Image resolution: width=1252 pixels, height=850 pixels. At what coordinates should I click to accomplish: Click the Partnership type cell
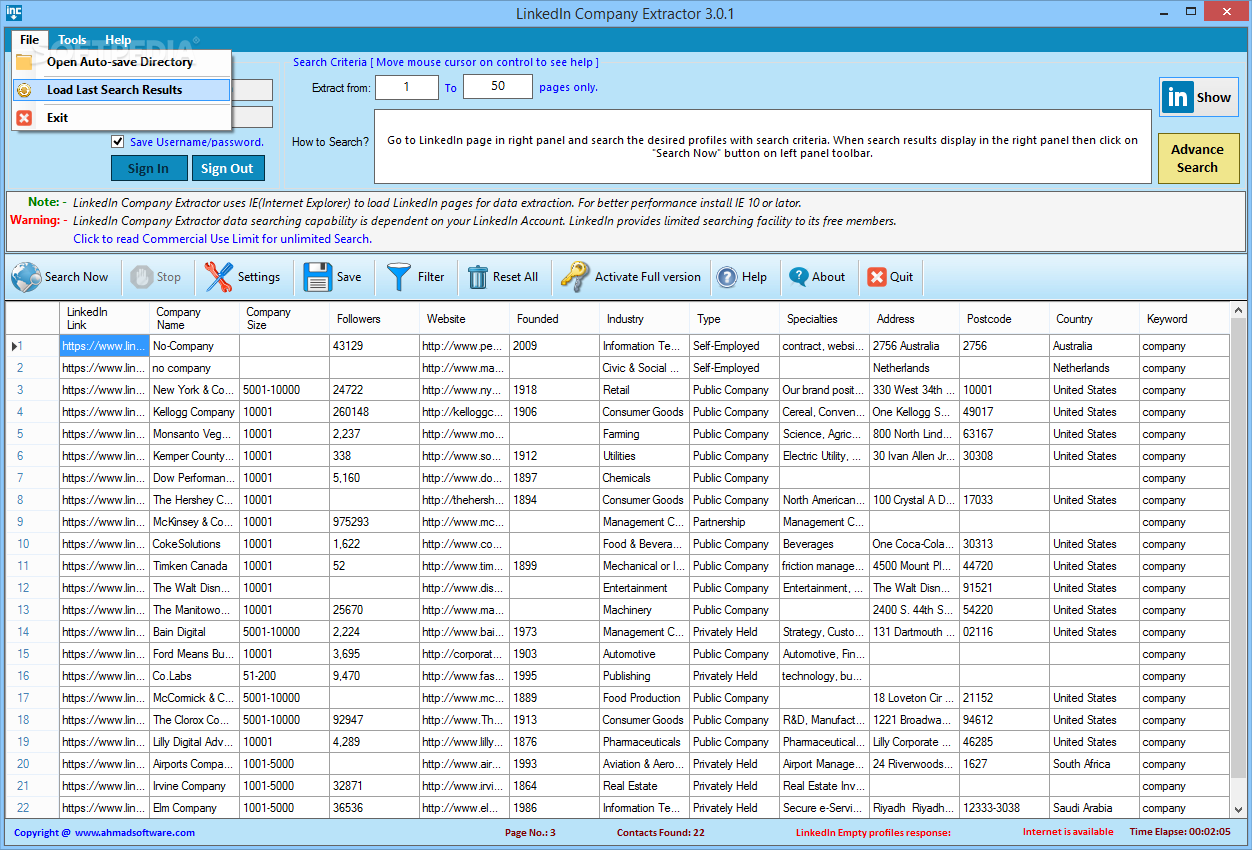735,522
